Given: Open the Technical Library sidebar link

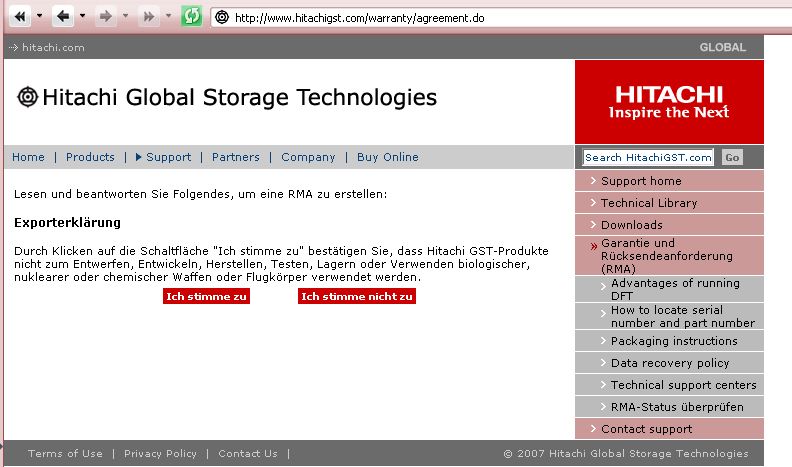Looking at the screenshot, I should 648,203.
